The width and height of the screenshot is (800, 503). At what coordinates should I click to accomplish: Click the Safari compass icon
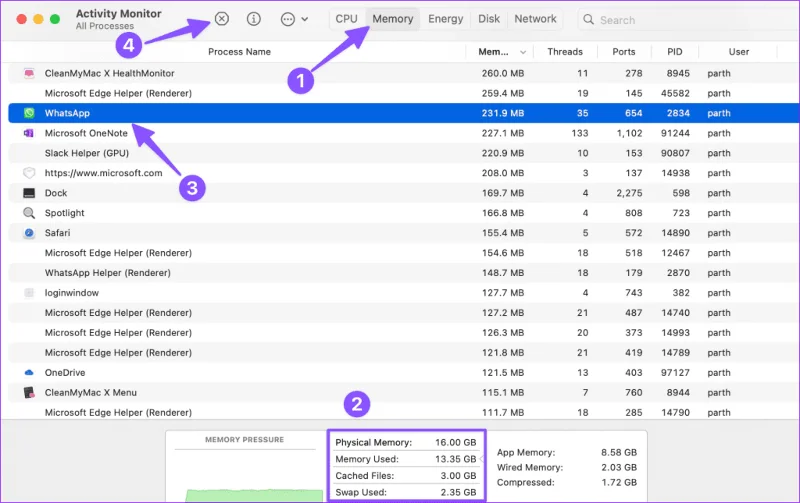tap(29, 233)
